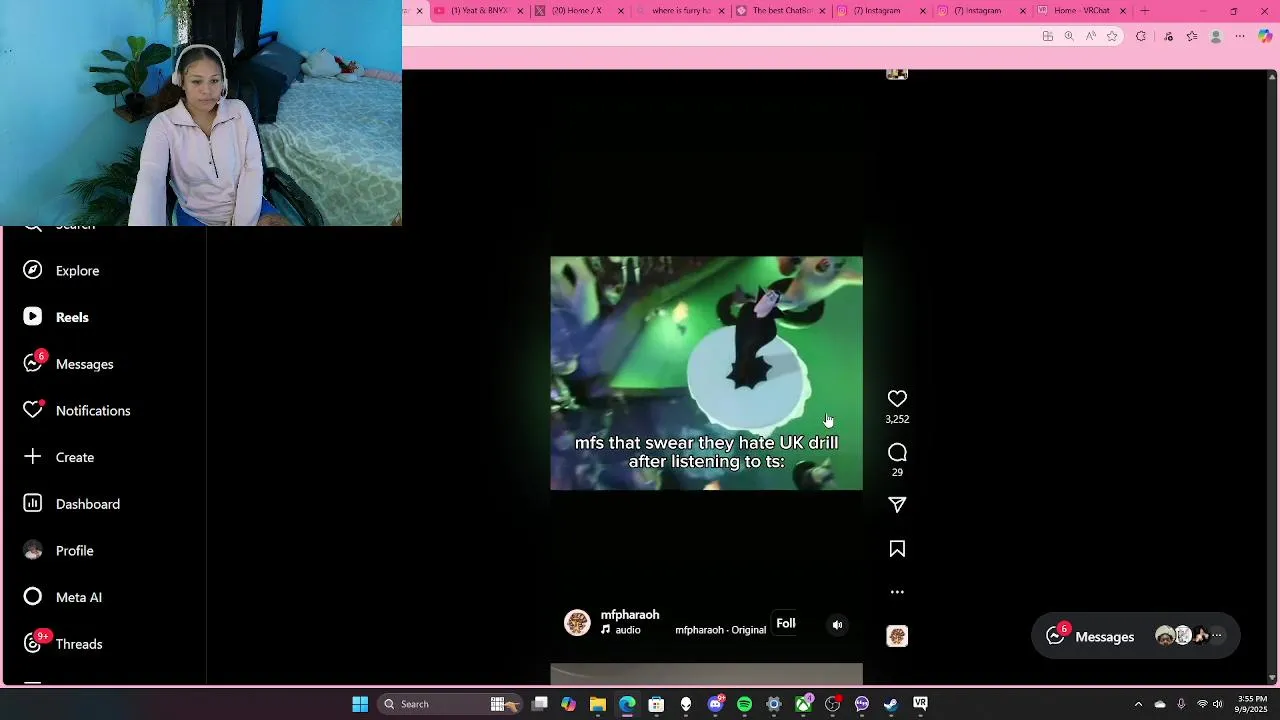Open File Explorer from taskbar

[x=597, y=704]
